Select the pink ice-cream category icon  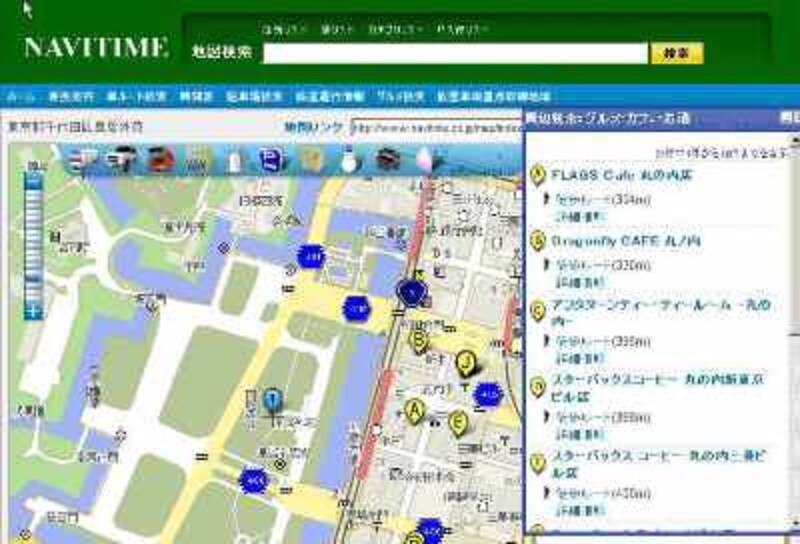coord(424,160)
